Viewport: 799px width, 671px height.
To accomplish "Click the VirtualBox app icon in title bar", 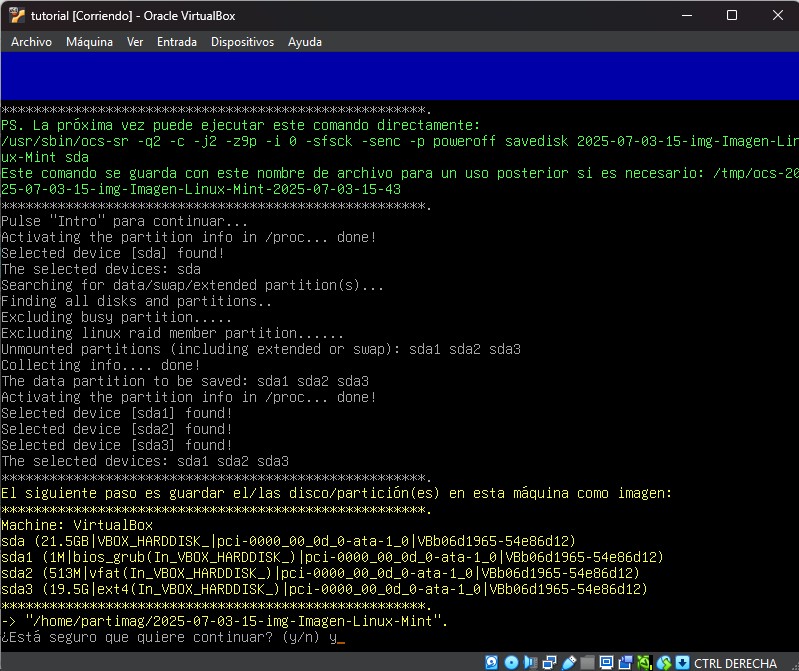I will pos(16,15).
